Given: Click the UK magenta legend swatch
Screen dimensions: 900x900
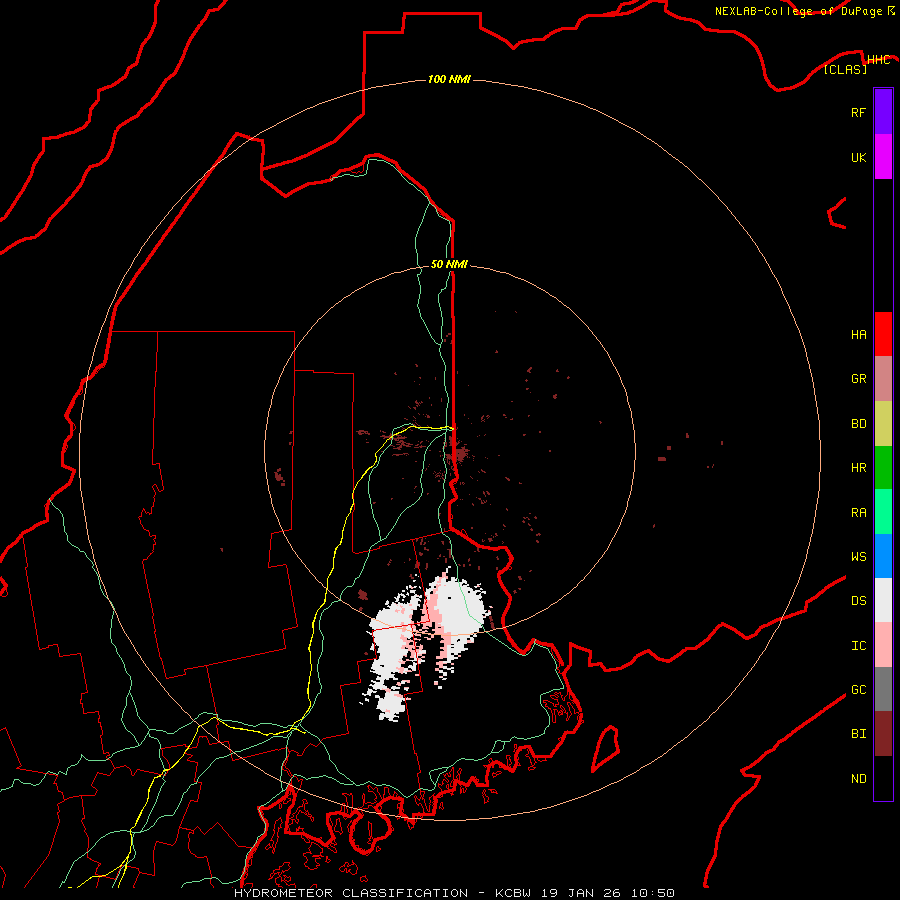Looking at the screenshot, I should pos(883,157).
